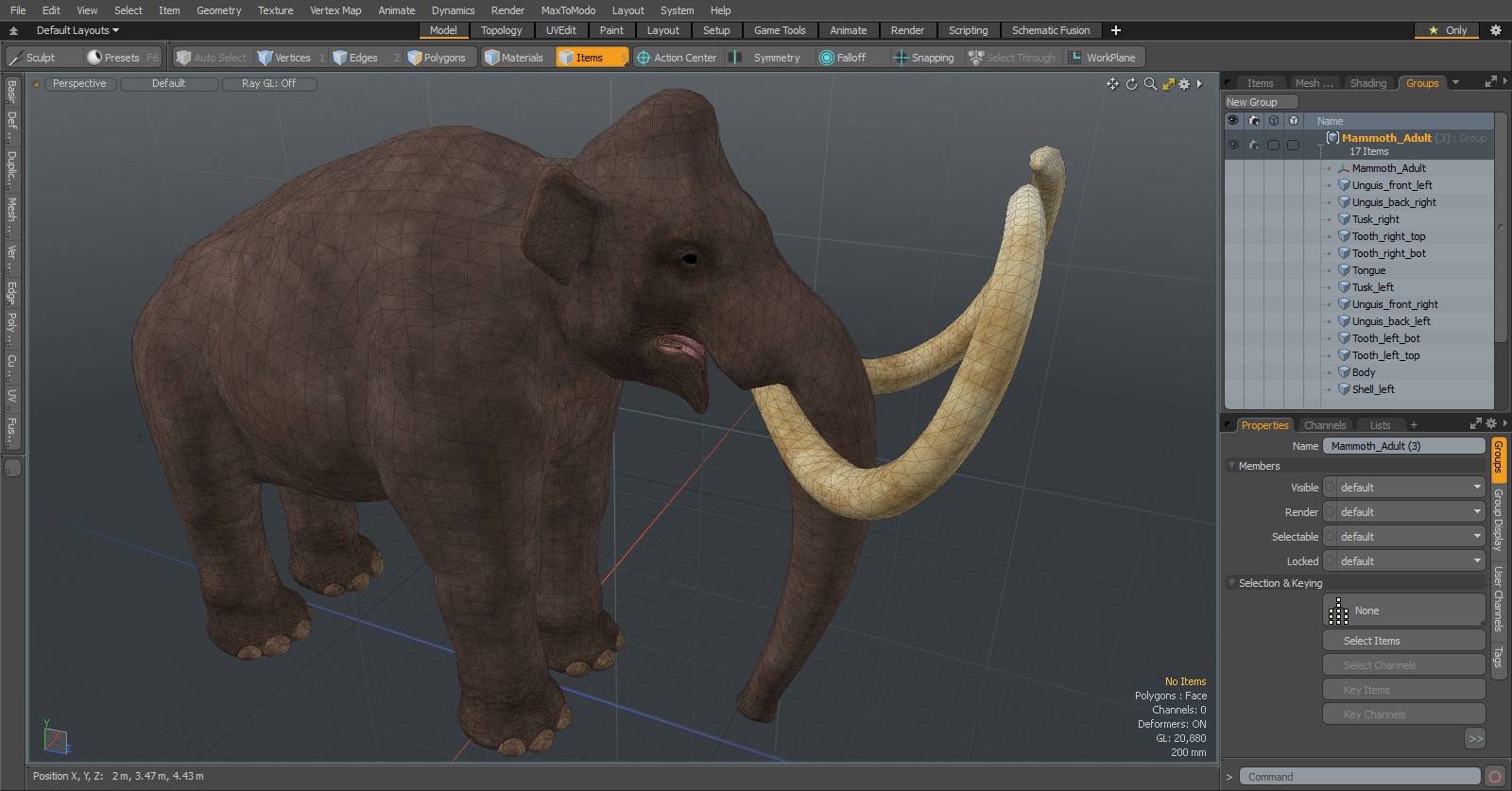Click the Key Items button
Screen dimensions: 1512x791
1404,690
